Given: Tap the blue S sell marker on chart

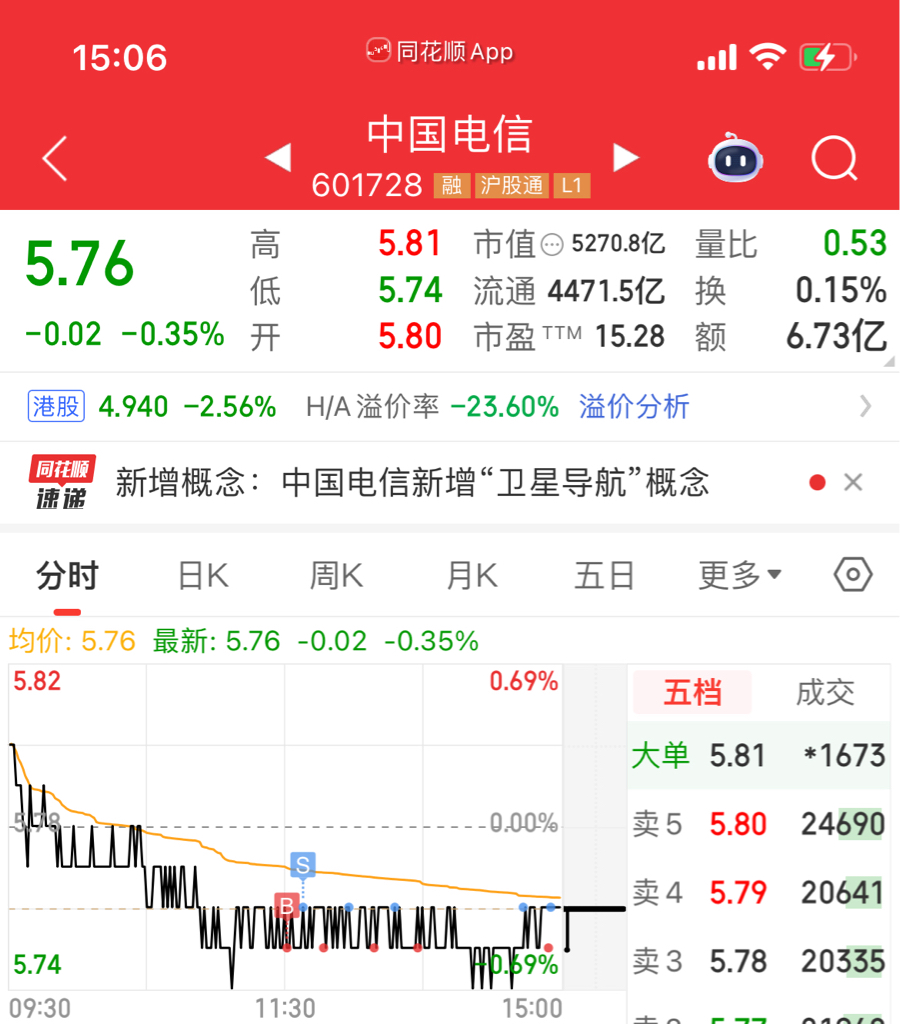Looking at the screenshot, I should click(302, 865).
